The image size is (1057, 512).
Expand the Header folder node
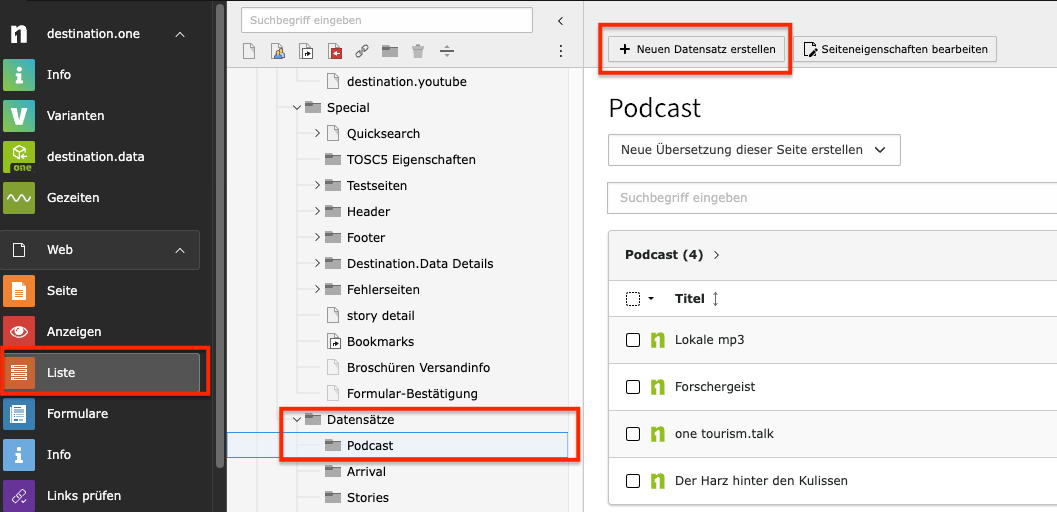317,212
